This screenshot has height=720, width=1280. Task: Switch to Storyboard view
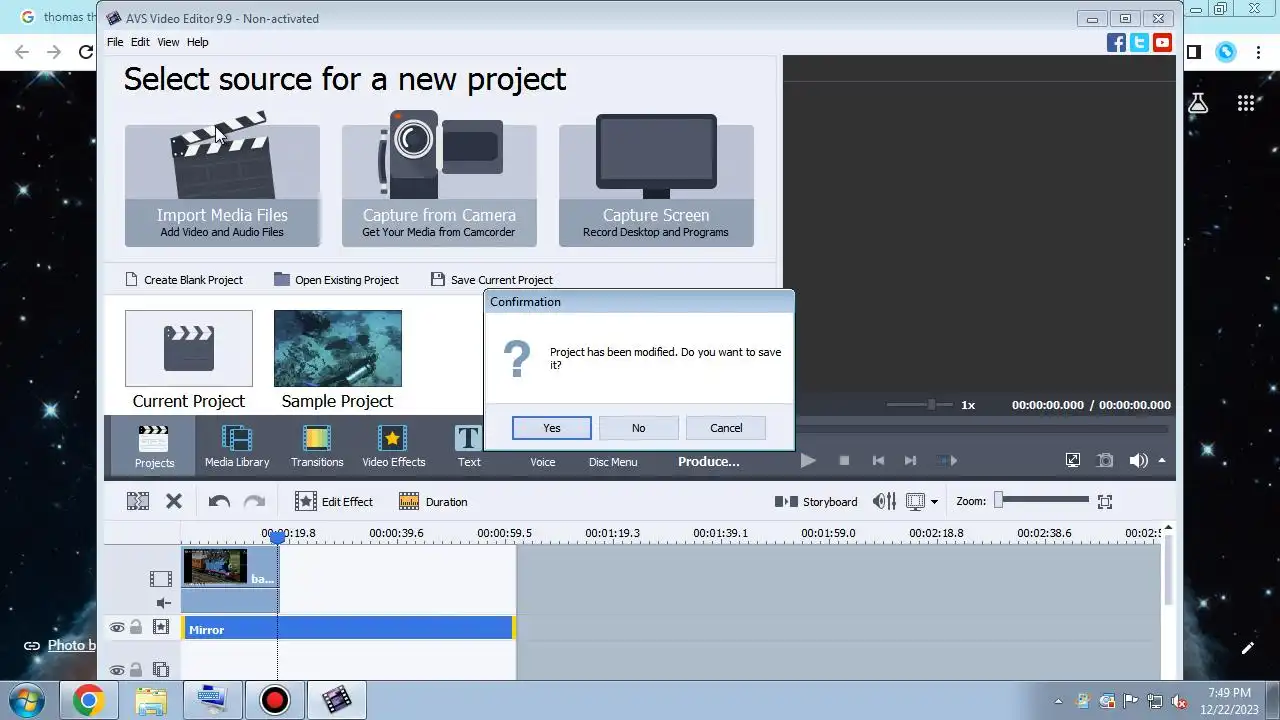tap(816, 501)
